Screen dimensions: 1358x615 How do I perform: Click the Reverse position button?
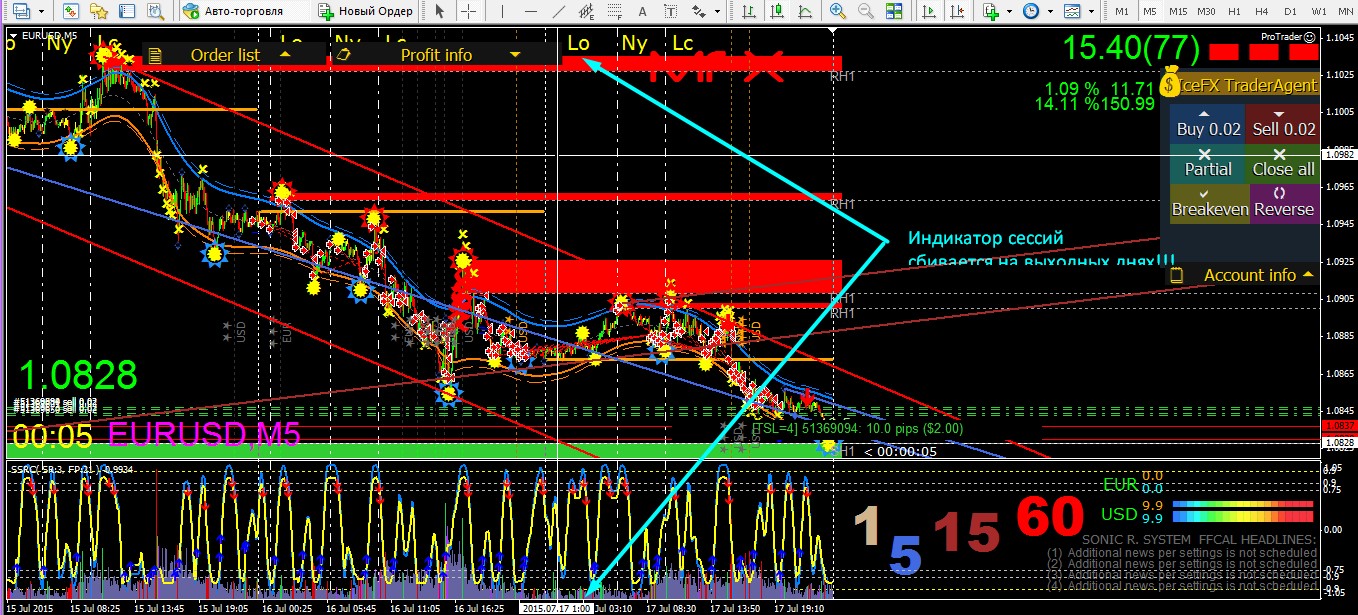(x=1283, y=204)
